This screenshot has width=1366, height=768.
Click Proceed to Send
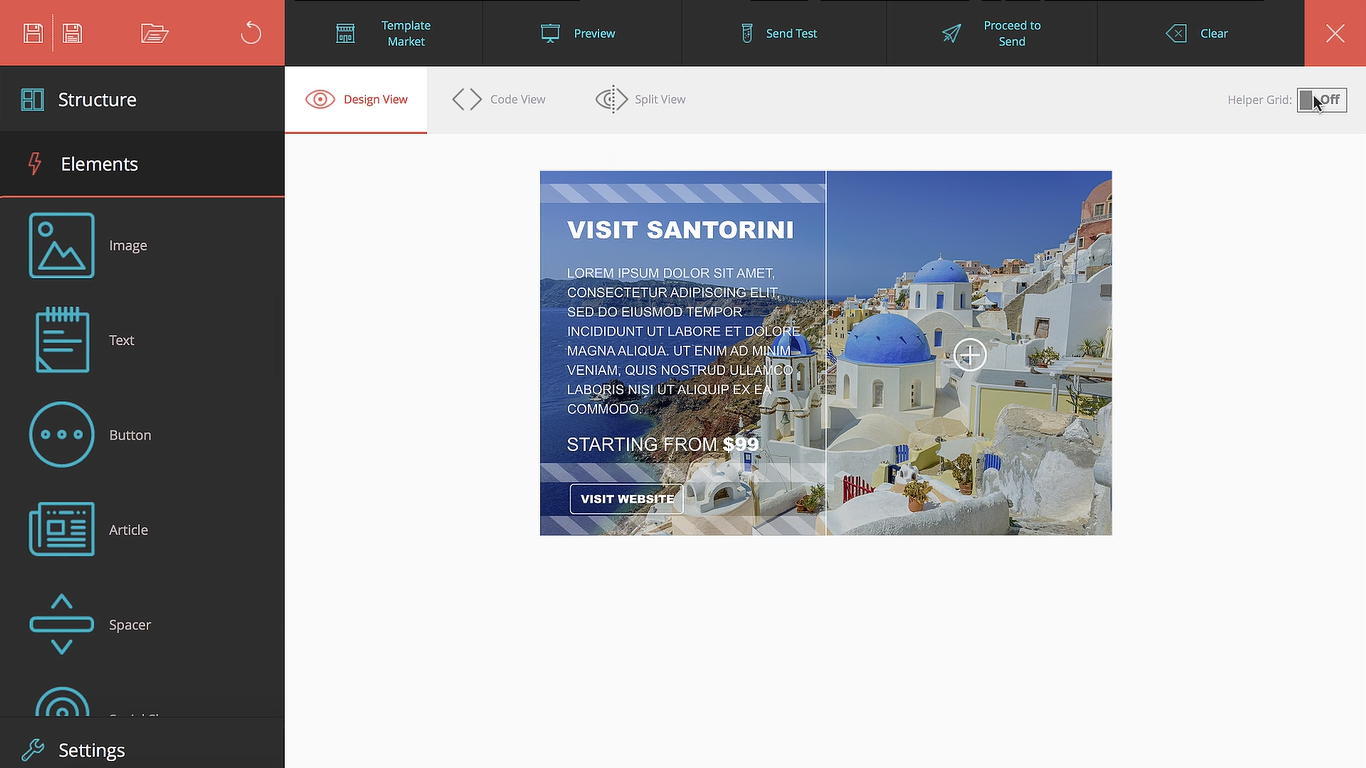point(992,33)
